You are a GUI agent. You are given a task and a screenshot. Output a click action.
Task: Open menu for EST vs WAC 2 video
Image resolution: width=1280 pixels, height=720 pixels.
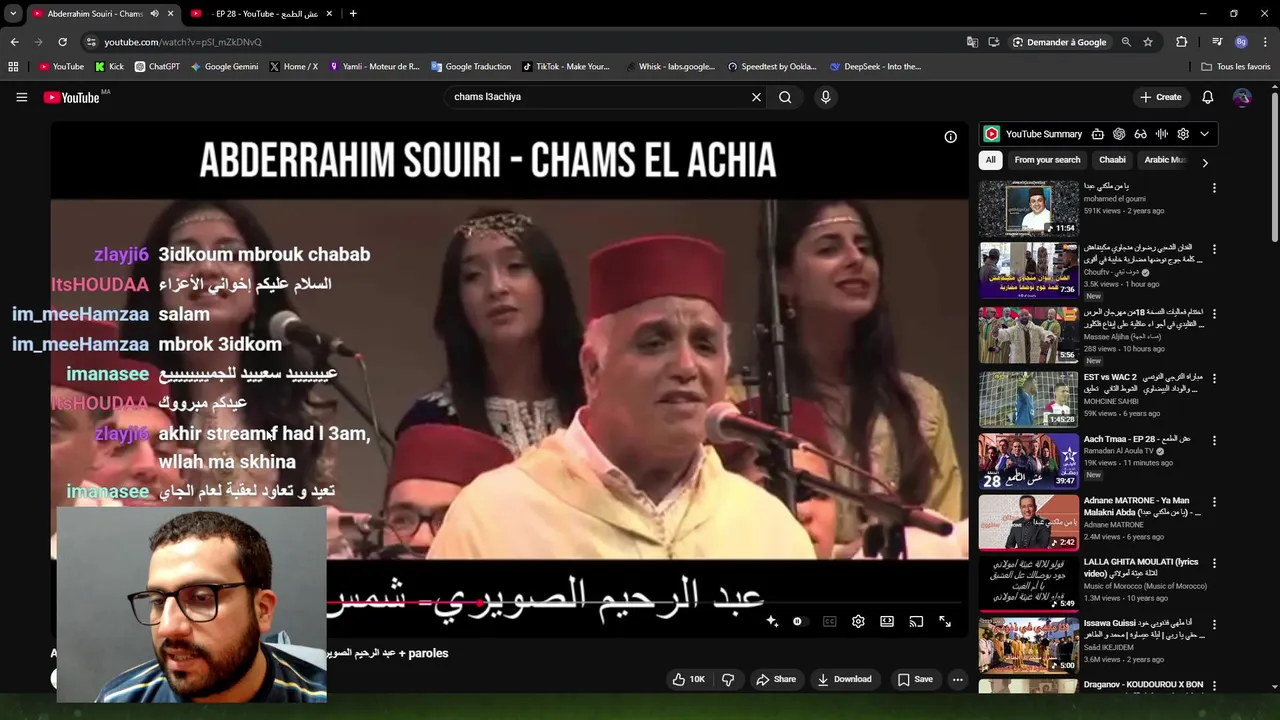(1214, 379)
